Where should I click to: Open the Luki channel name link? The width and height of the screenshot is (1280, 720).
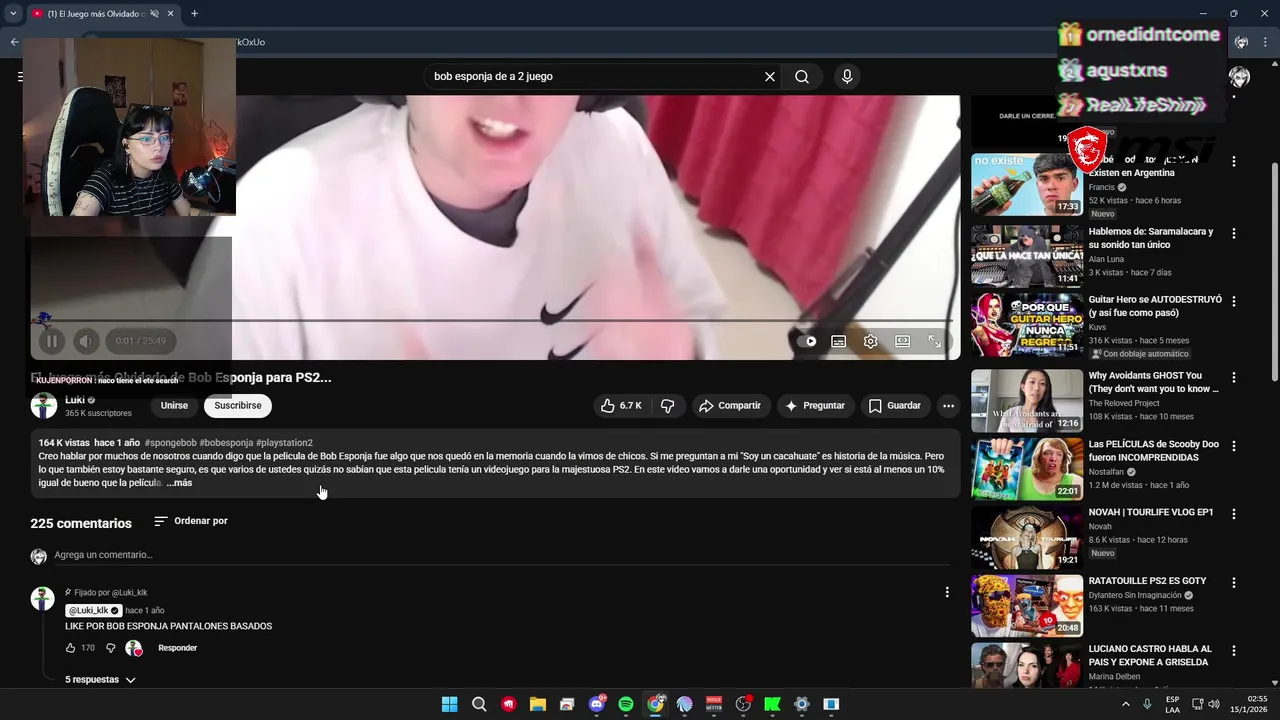pyautogui.click(x=75, y=400)
